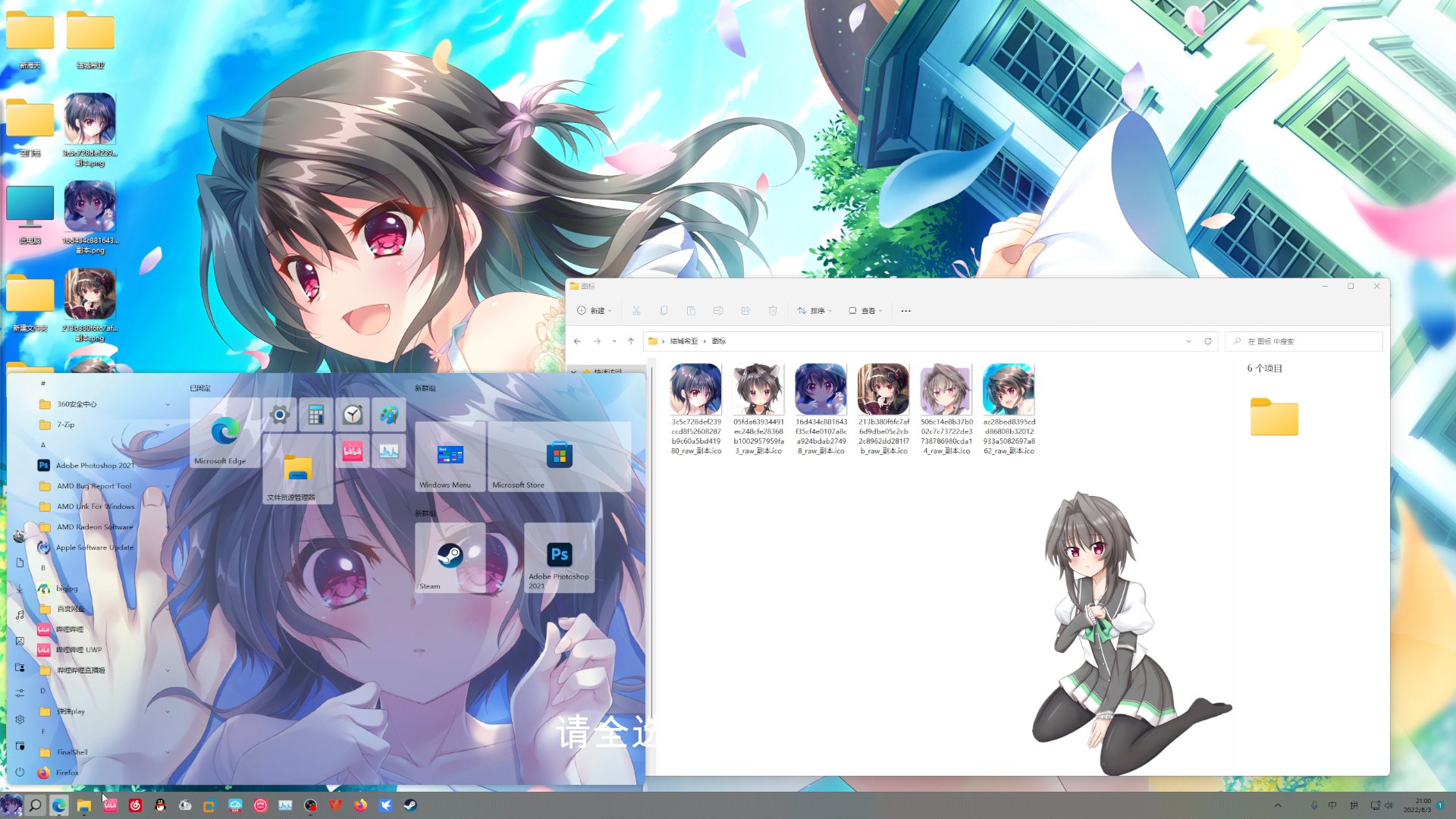Expand the 360安全中心 folder

168,404
